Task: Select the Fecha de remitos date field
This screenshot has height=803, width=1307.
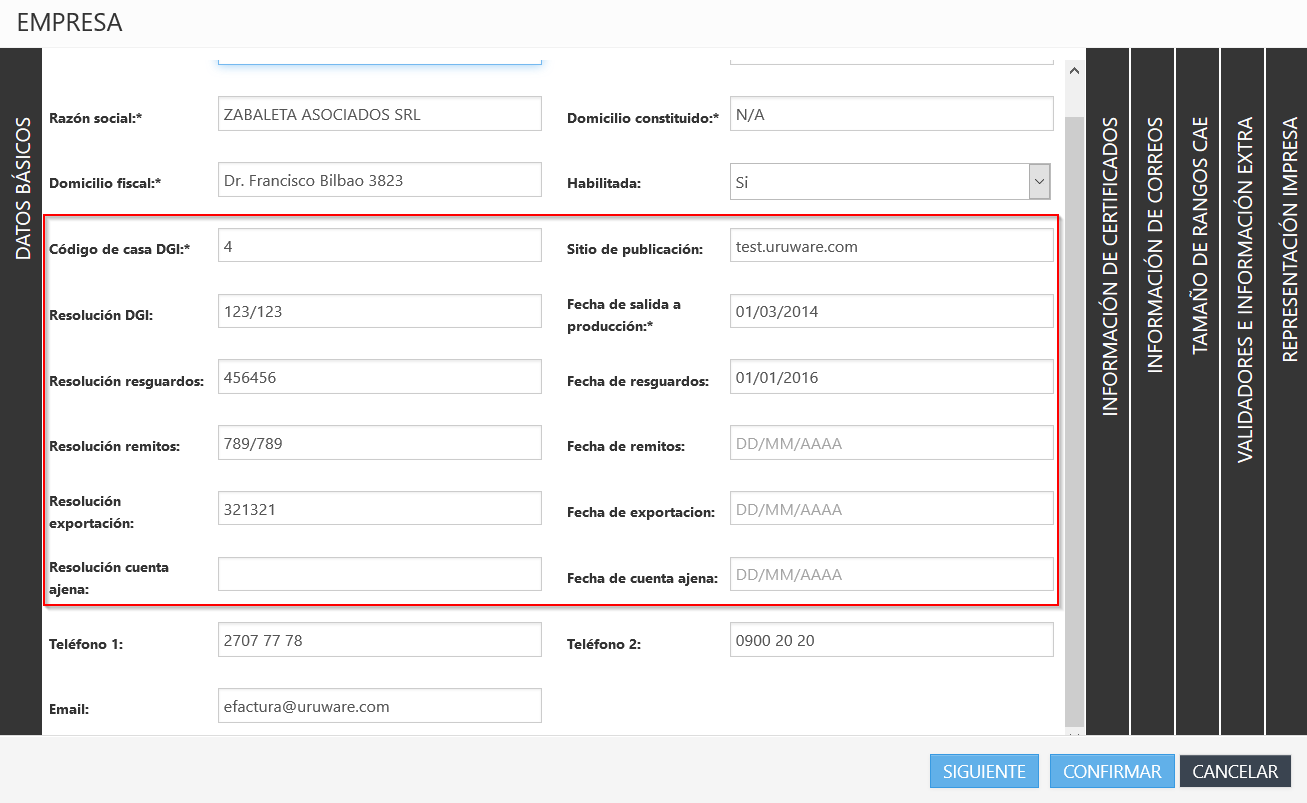Action: click(x=891, y=443)
